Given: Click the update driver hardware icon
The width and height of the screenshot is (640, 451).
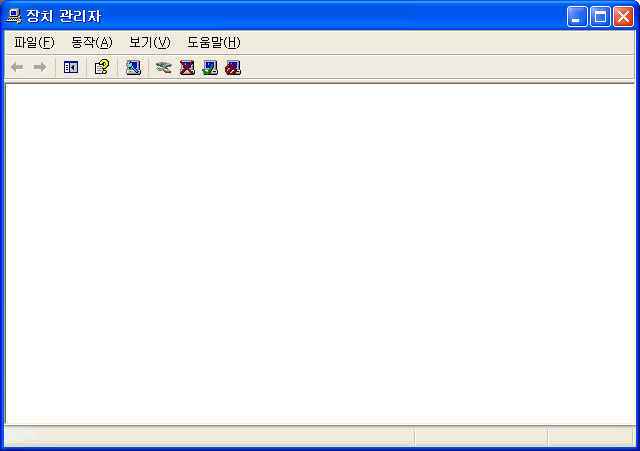Looking at the screenshot, I should (x=164, y=67).
